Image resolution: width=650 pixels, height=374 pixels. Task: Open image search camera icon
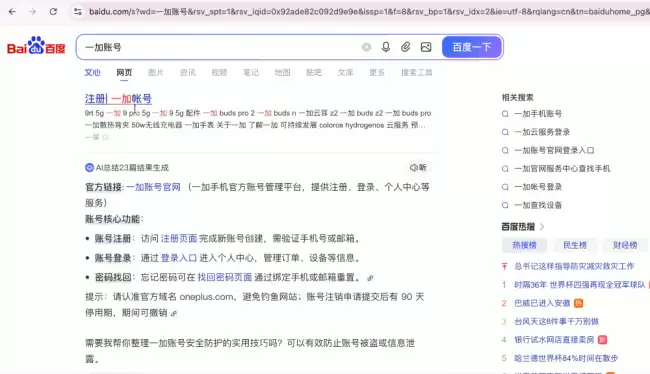pos(426,47)
